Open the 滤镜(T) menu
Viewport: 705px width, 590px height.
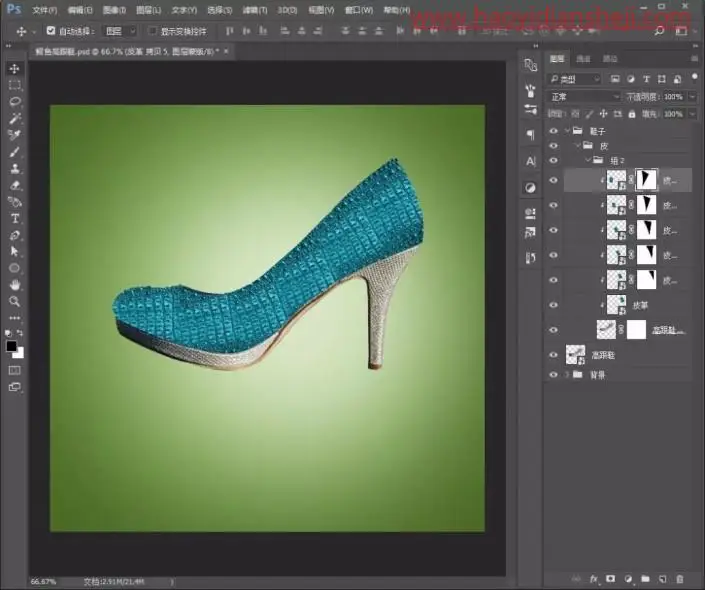pyautogui.click(x=254, y=10)
